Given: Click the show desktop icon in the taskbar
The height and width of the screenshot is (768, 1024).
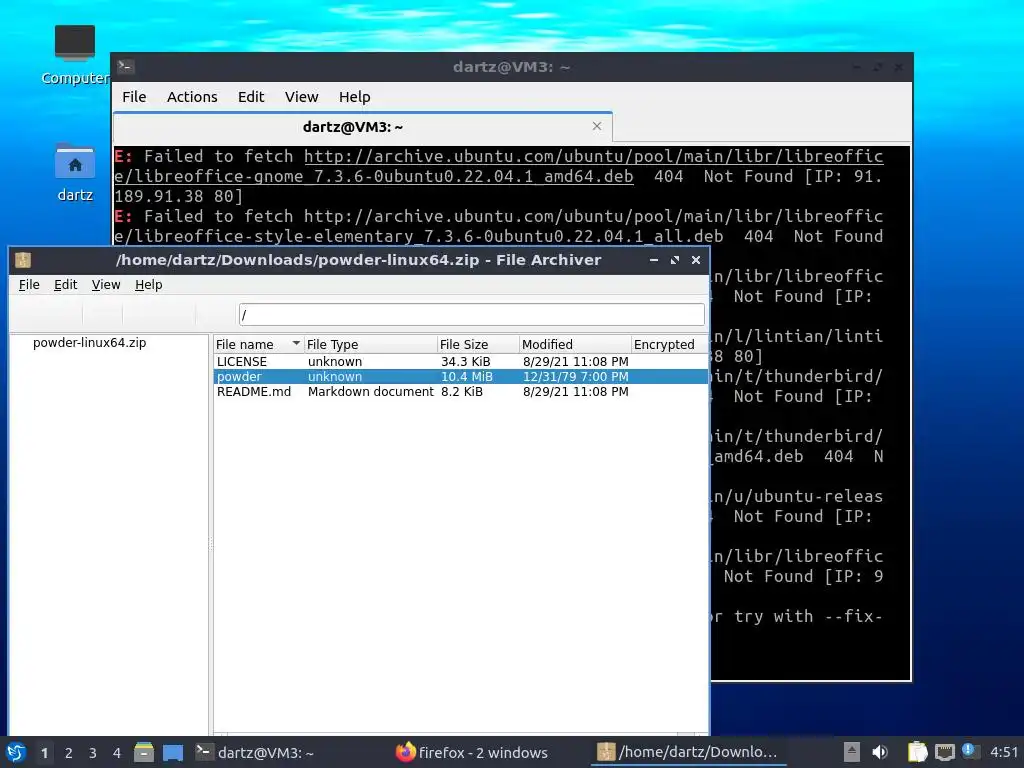Looking at the screenshot, I should 172,752.
